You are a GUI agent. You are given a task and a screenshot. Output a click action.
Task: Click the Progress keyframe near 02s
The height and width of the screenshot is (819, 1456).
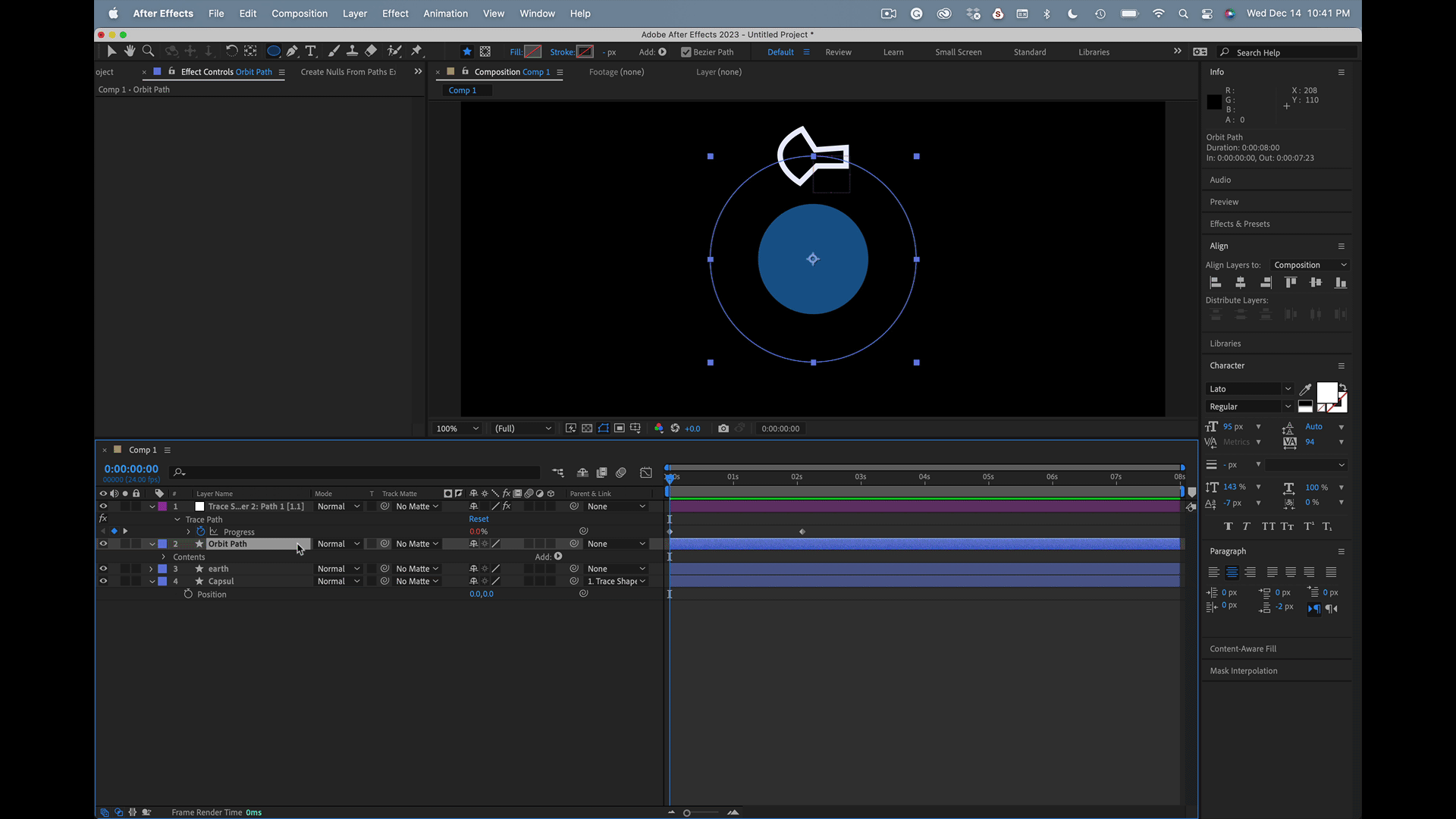pyautogui.click(x=802, y=532)
